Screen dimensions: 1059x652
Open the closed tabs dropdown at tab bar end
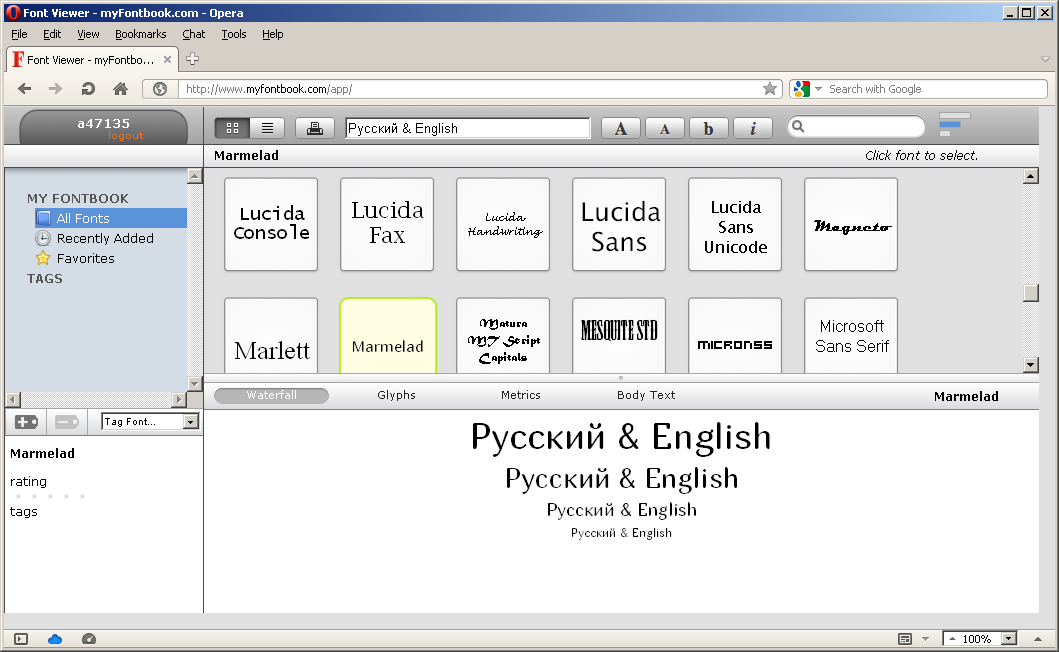(1045, 59)
